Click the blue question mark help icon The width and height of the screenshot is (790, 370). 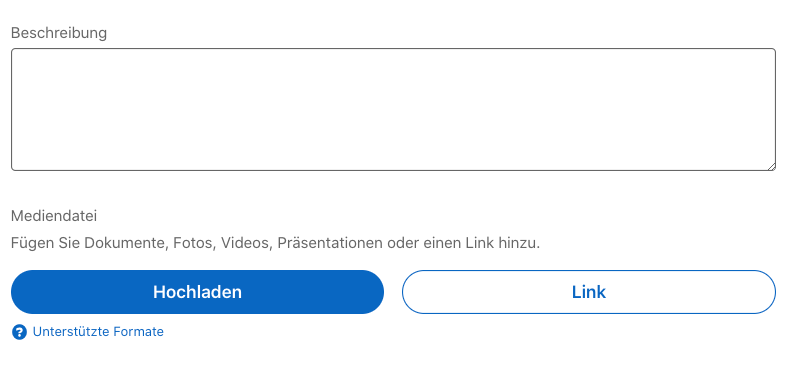point(19,332)
